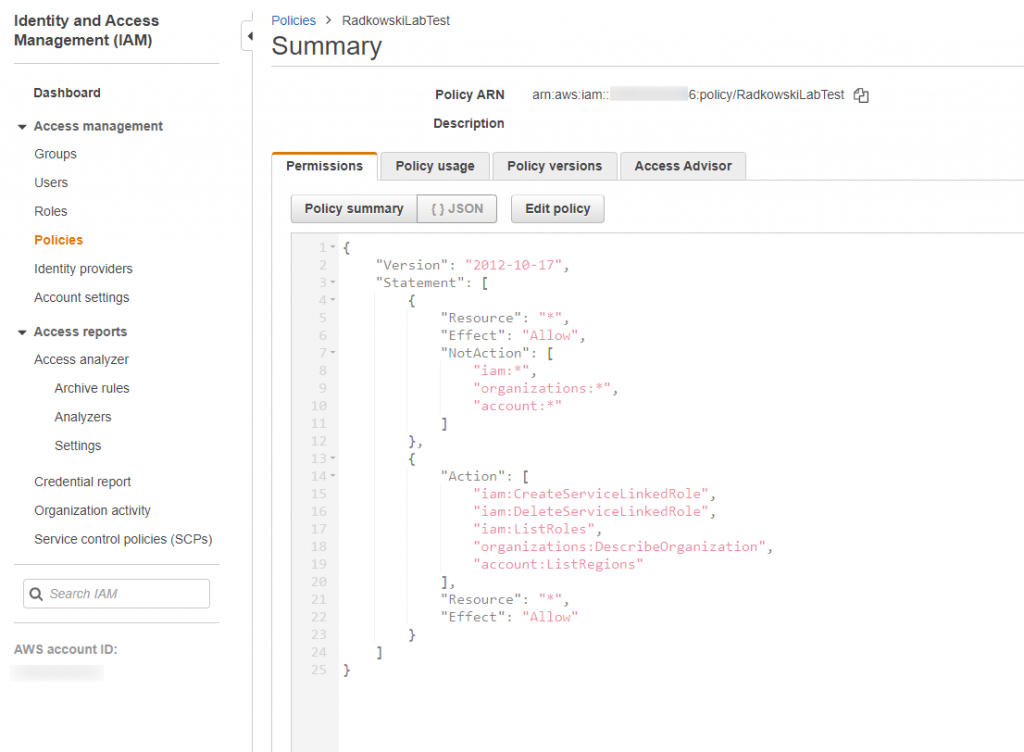
Task: Fold the NotAction array at line 7
Action: (332, 353)
